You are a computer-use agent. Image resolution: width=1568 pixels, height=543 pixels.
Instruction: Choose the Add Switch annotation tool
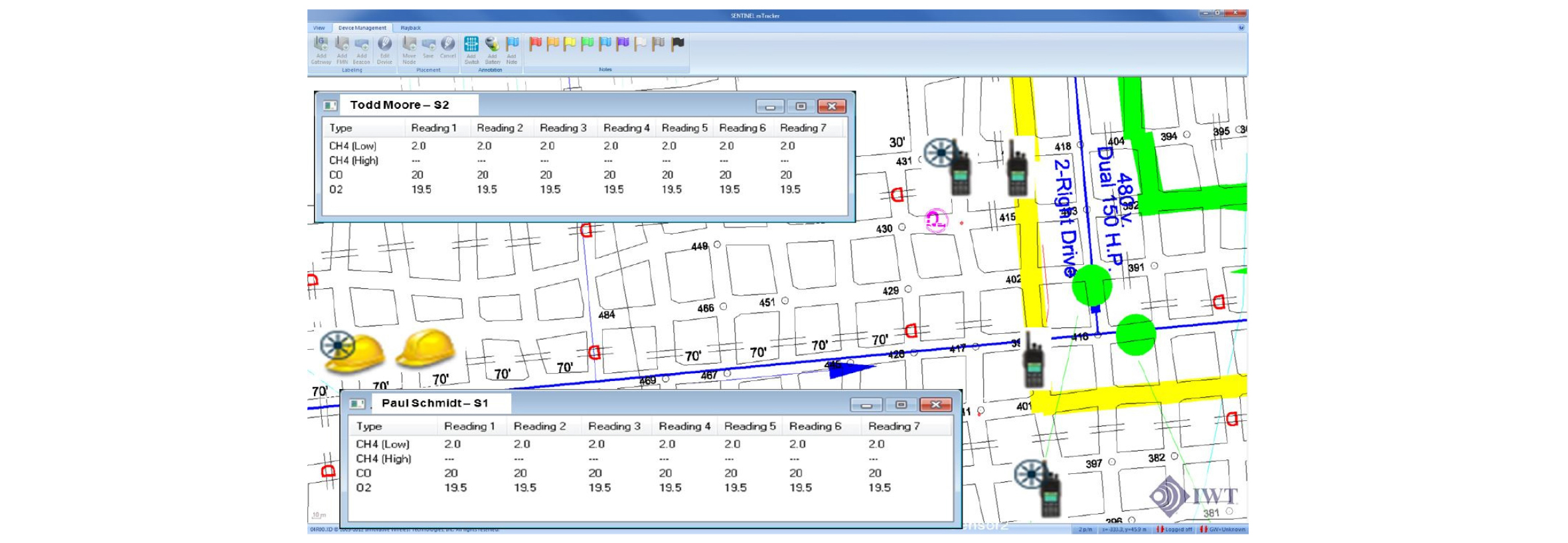pyautogui.click(x=471, y=50)
